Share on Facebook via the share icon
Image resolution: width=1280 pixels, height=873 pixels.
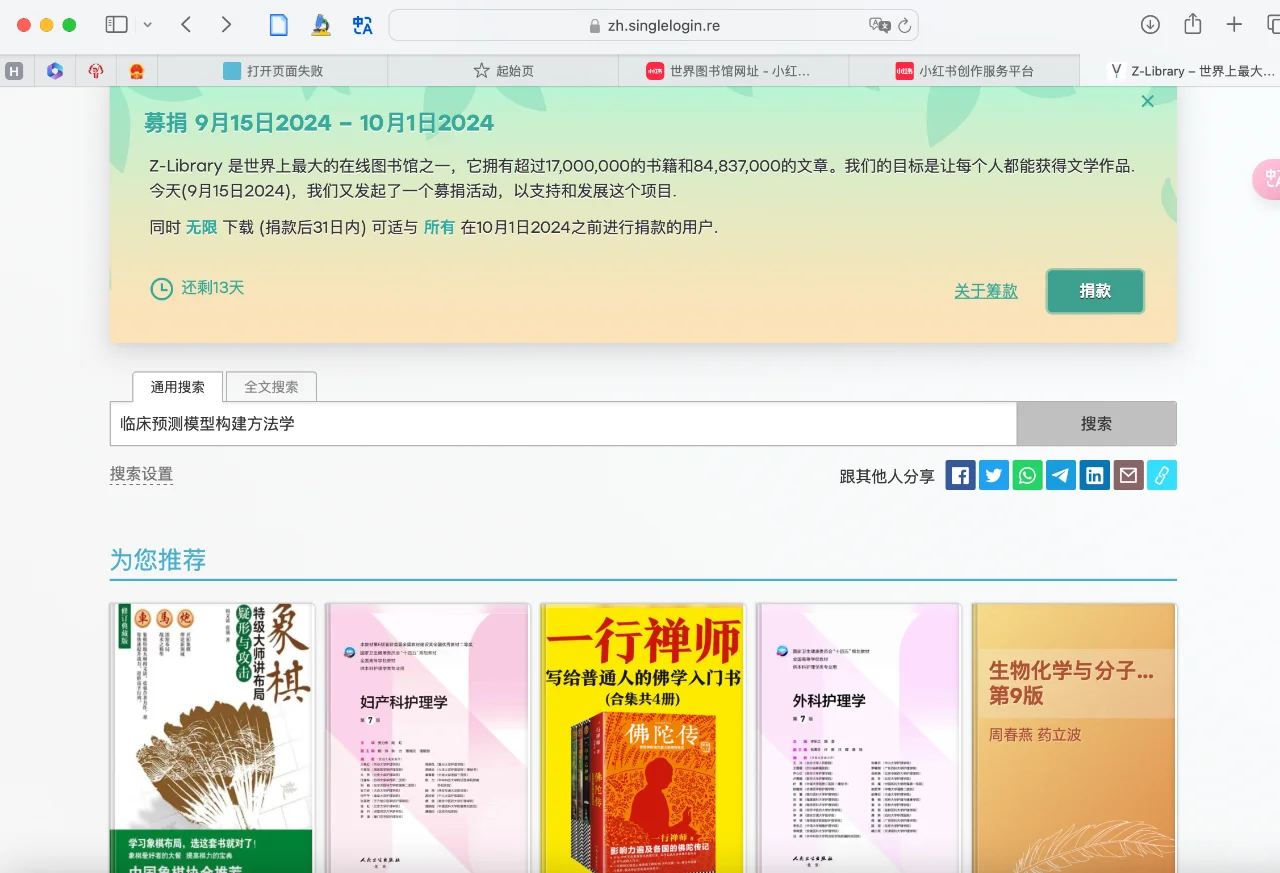click(960, 475)
